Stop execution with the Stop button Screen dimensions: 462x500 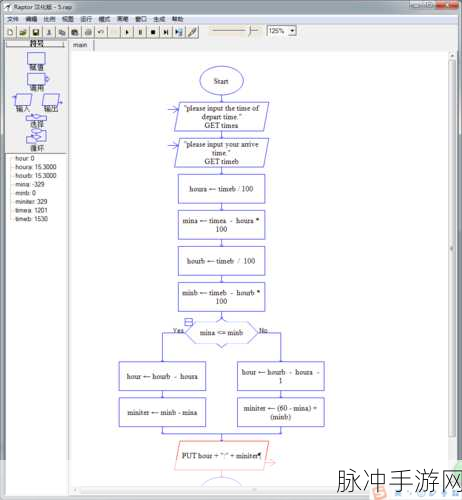click(x=153, y=32)
